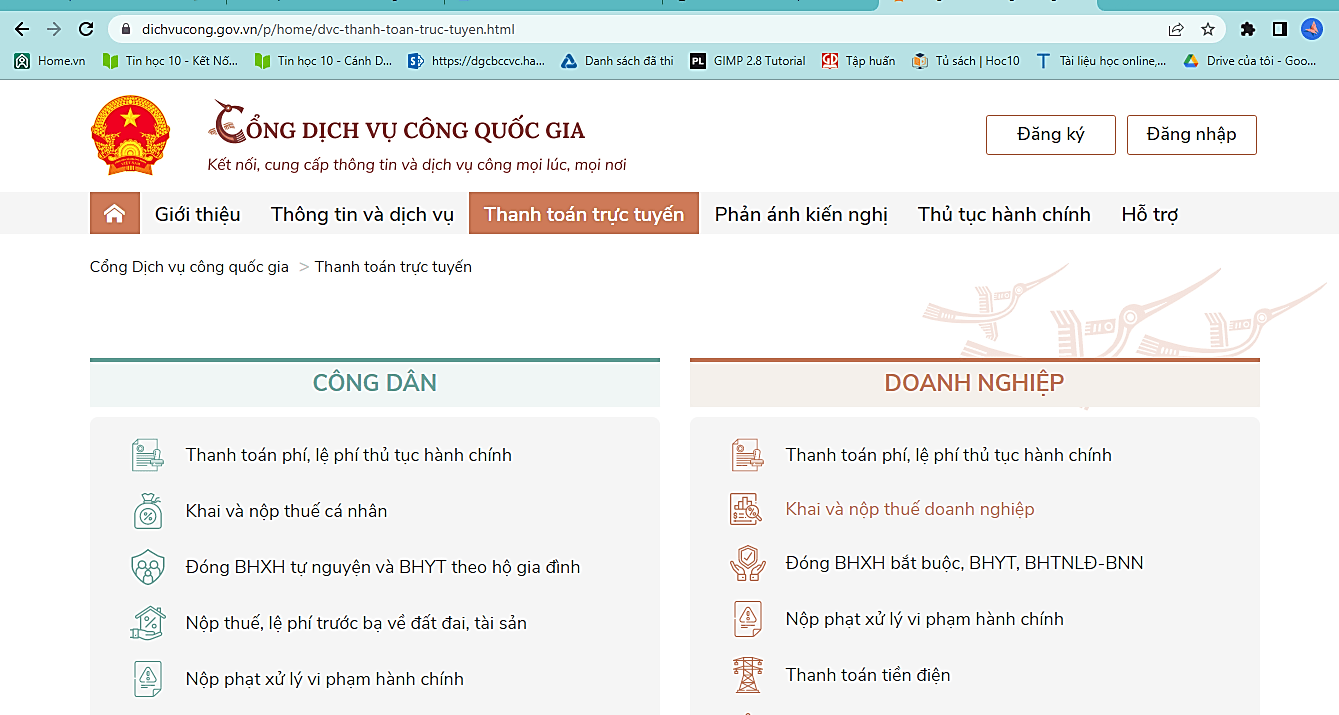
Task: Click the national emblem logo
Action: 130,136
